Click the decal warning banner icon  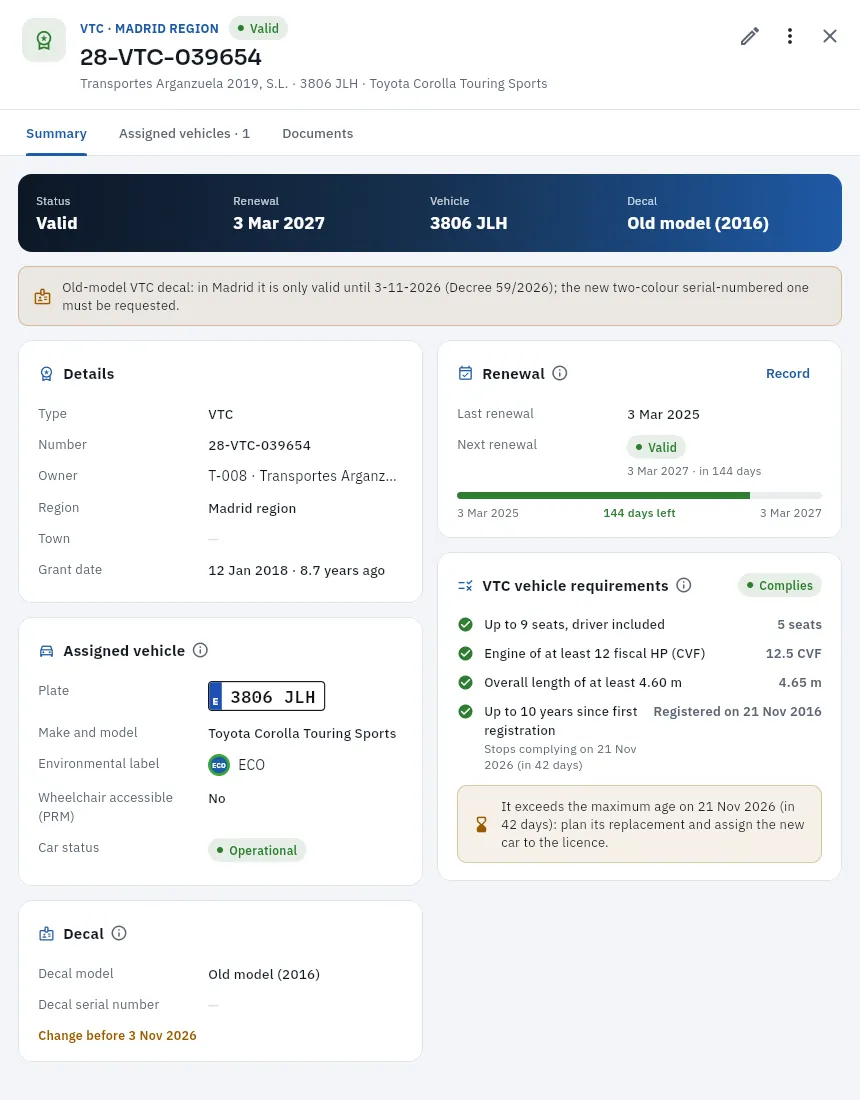[43, 296]
